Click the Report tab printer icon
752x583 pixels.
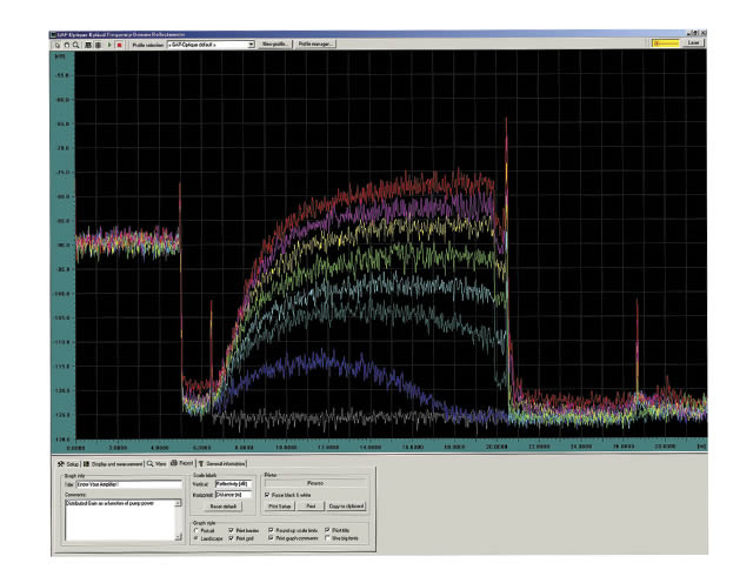[174, 464]
